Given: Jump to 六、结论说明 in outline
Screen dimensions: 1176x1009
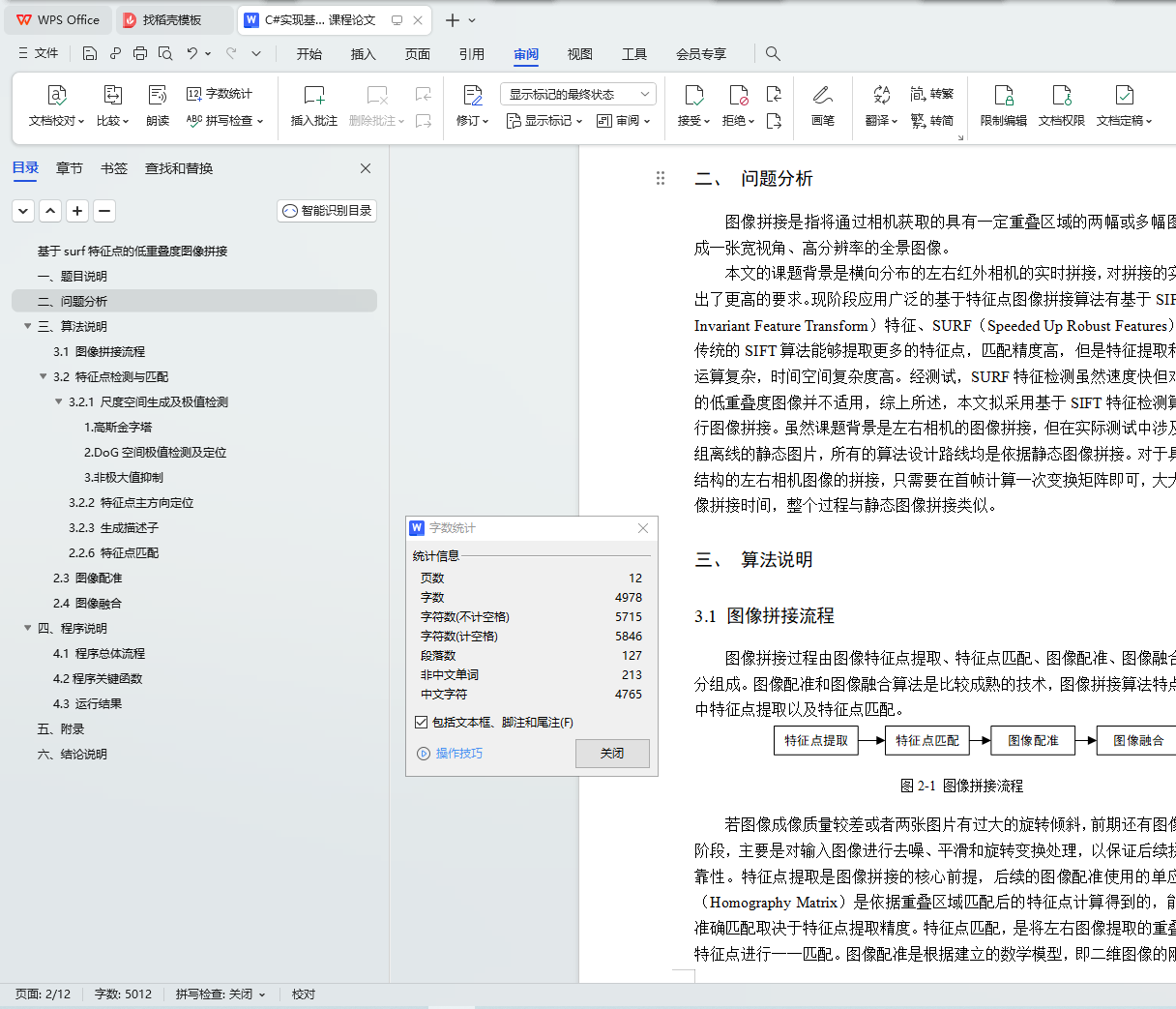Looking at the screenshot, I should click(x=73, y=754).
